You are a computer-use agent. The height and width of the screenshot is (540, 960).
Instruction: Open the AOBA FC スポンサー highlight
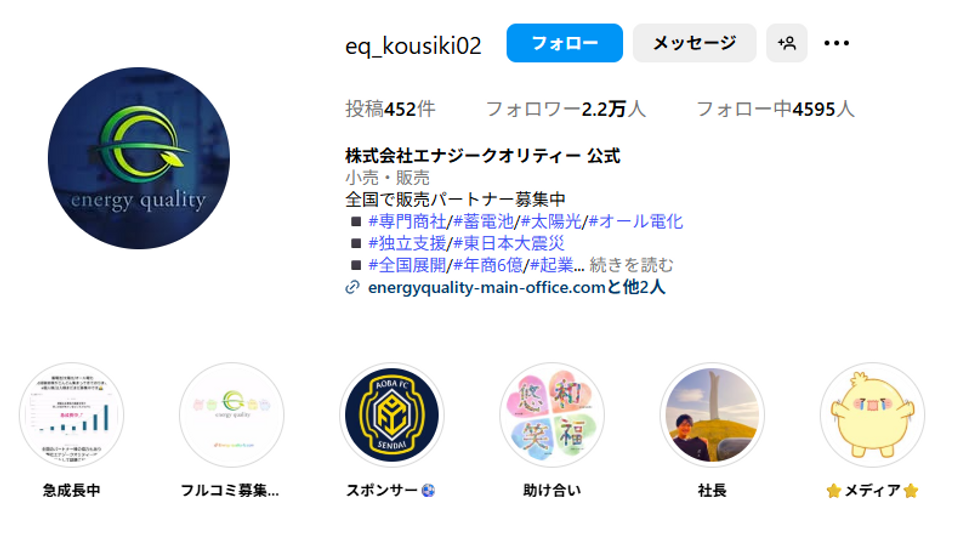coord(392,415)
